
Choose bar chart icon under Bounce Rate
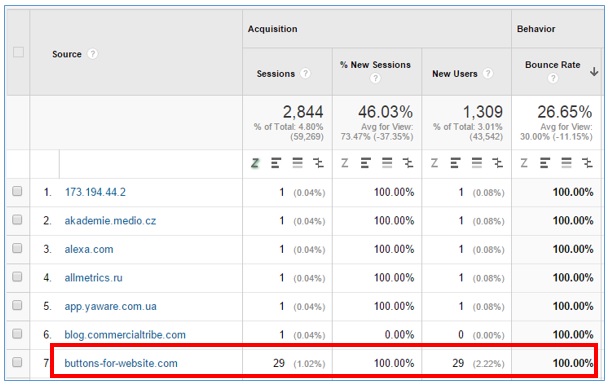pyautogui.click(x=545, y=163)
